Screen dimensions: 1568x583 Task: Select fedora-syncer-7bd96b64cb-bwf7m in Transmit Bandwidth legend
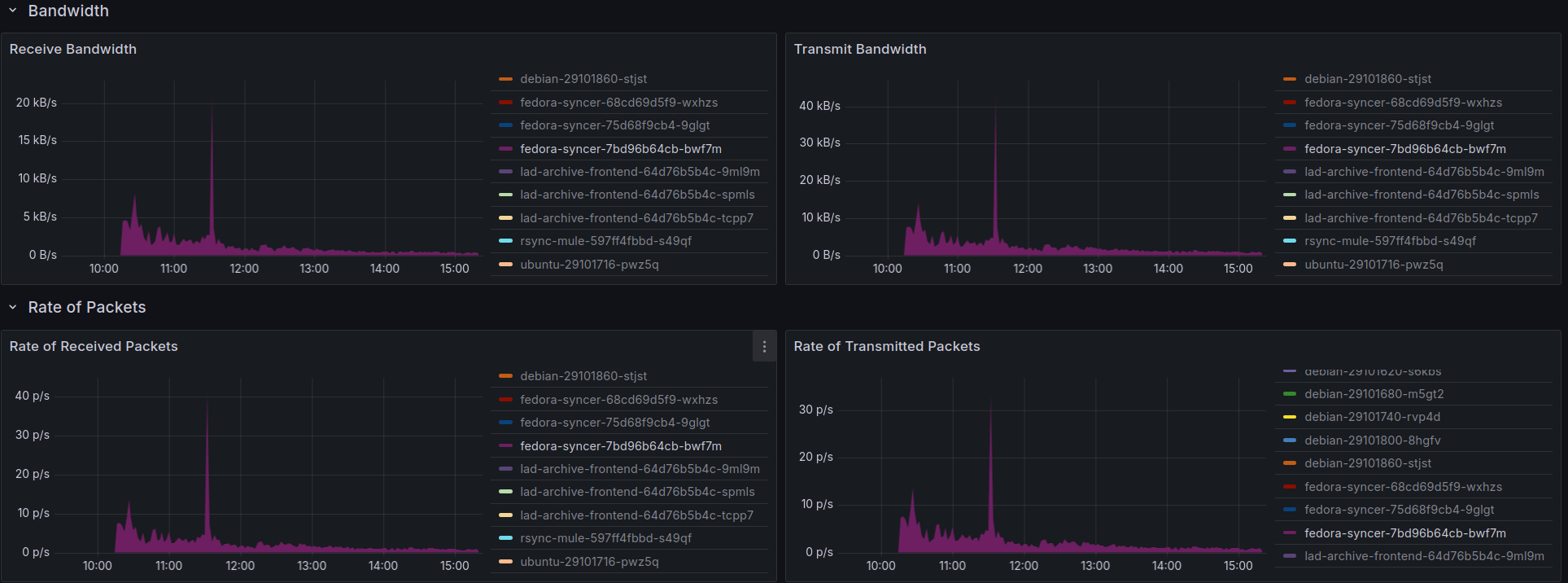click(1405, 149)
